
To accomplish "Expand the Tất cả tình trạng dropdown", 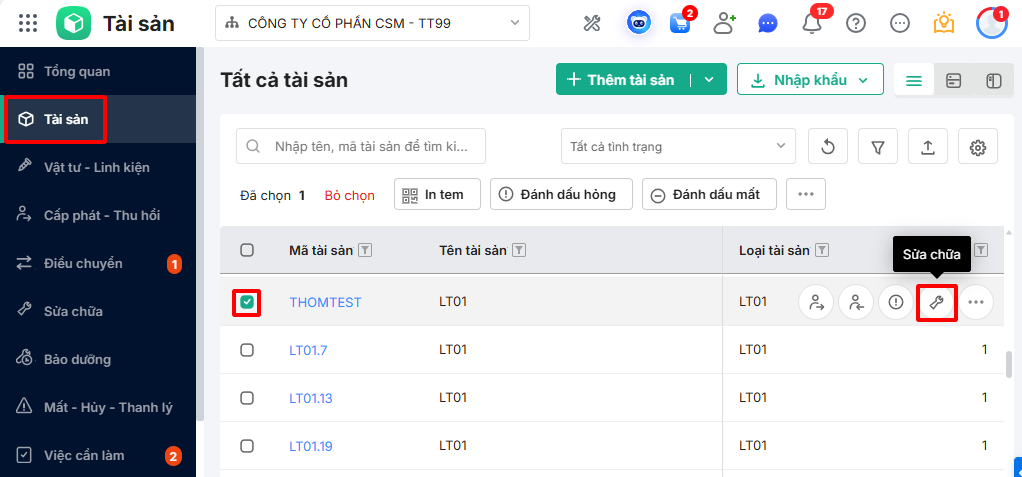I will coord(678,147).
